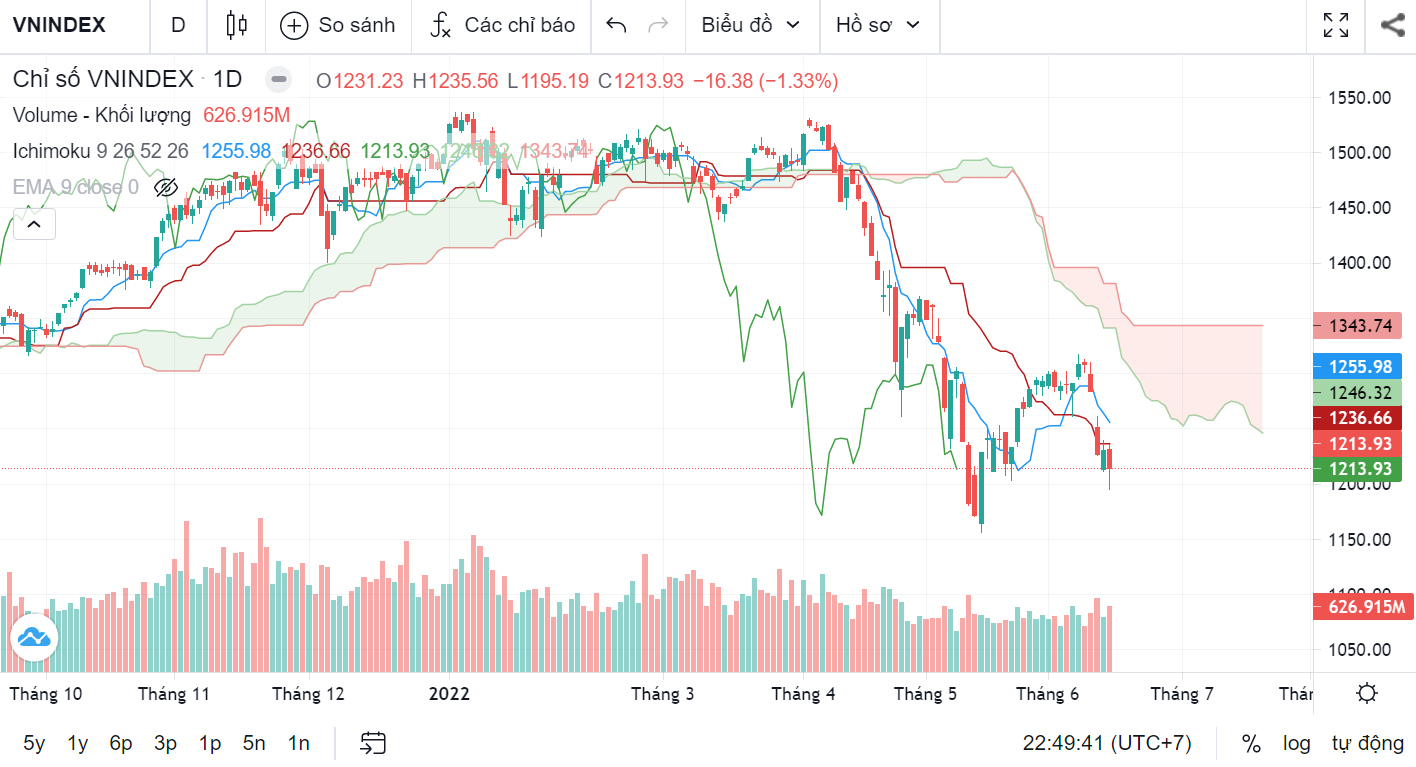This screenshot has height=767, width=1416.
Task: Open Các chỉ báo indicators menu
Action: [502, 25]
